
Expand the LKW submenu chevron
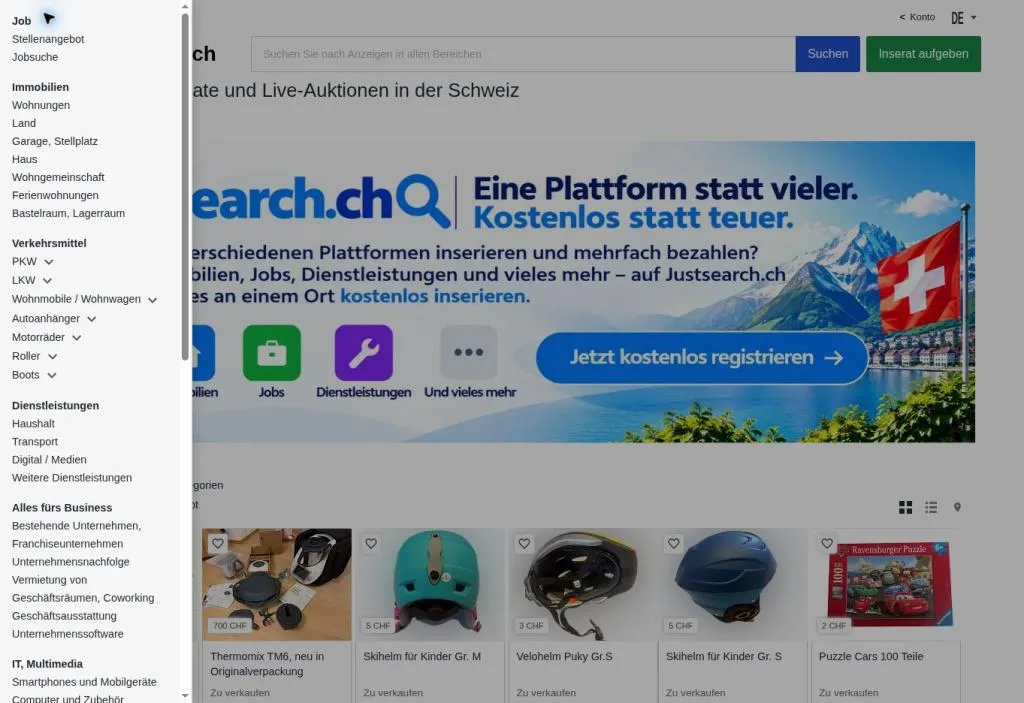click(x=47, y=281)
